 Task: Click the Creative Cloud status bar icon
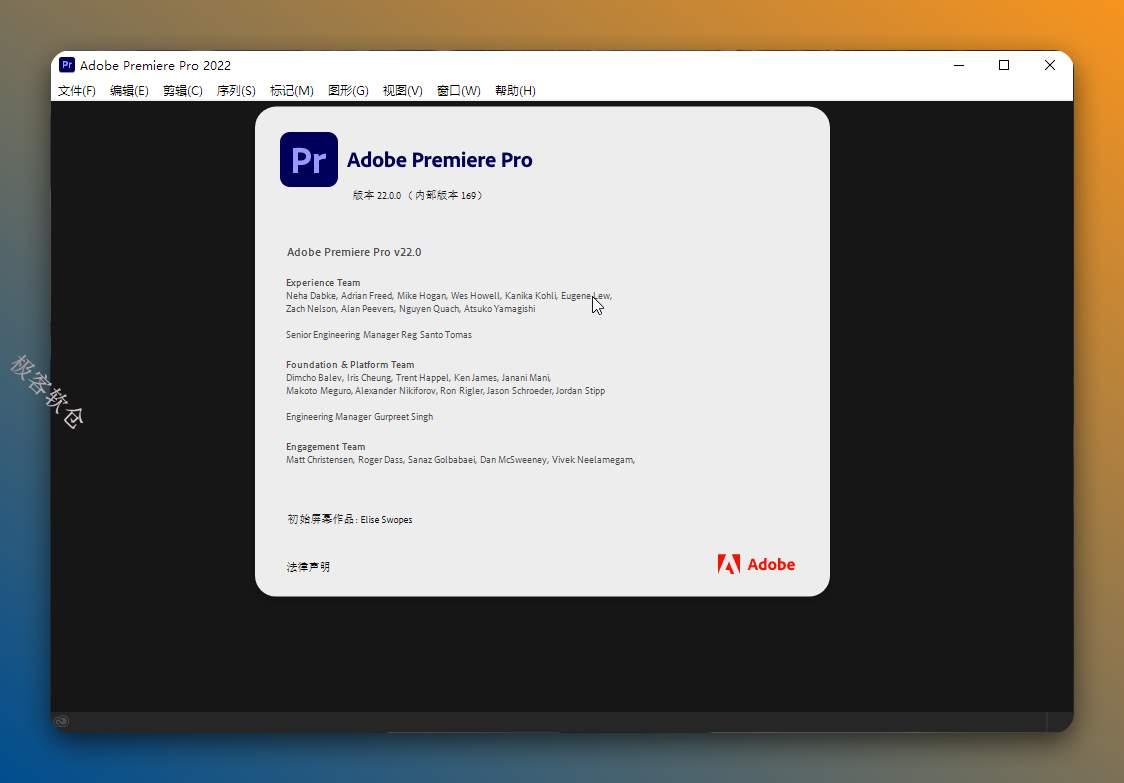62,721
